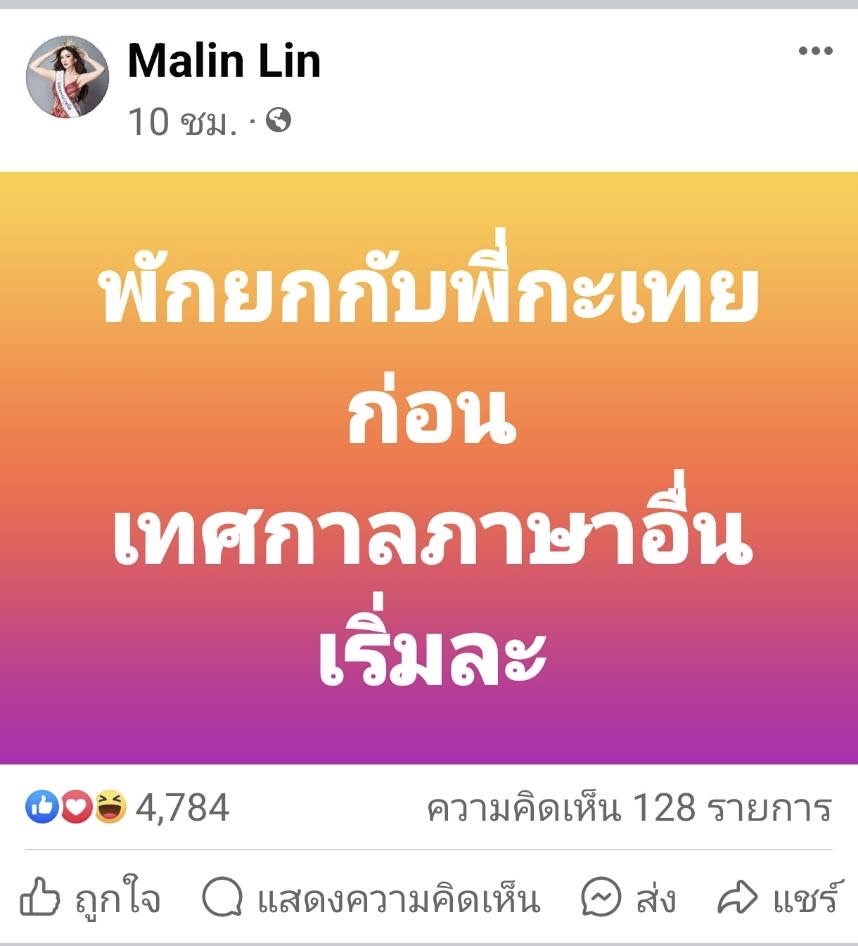This screenshot has width=858, height=946.
Task: Select the แสดงความคิดเห็น comment button
Action: (x=371, y=897)
